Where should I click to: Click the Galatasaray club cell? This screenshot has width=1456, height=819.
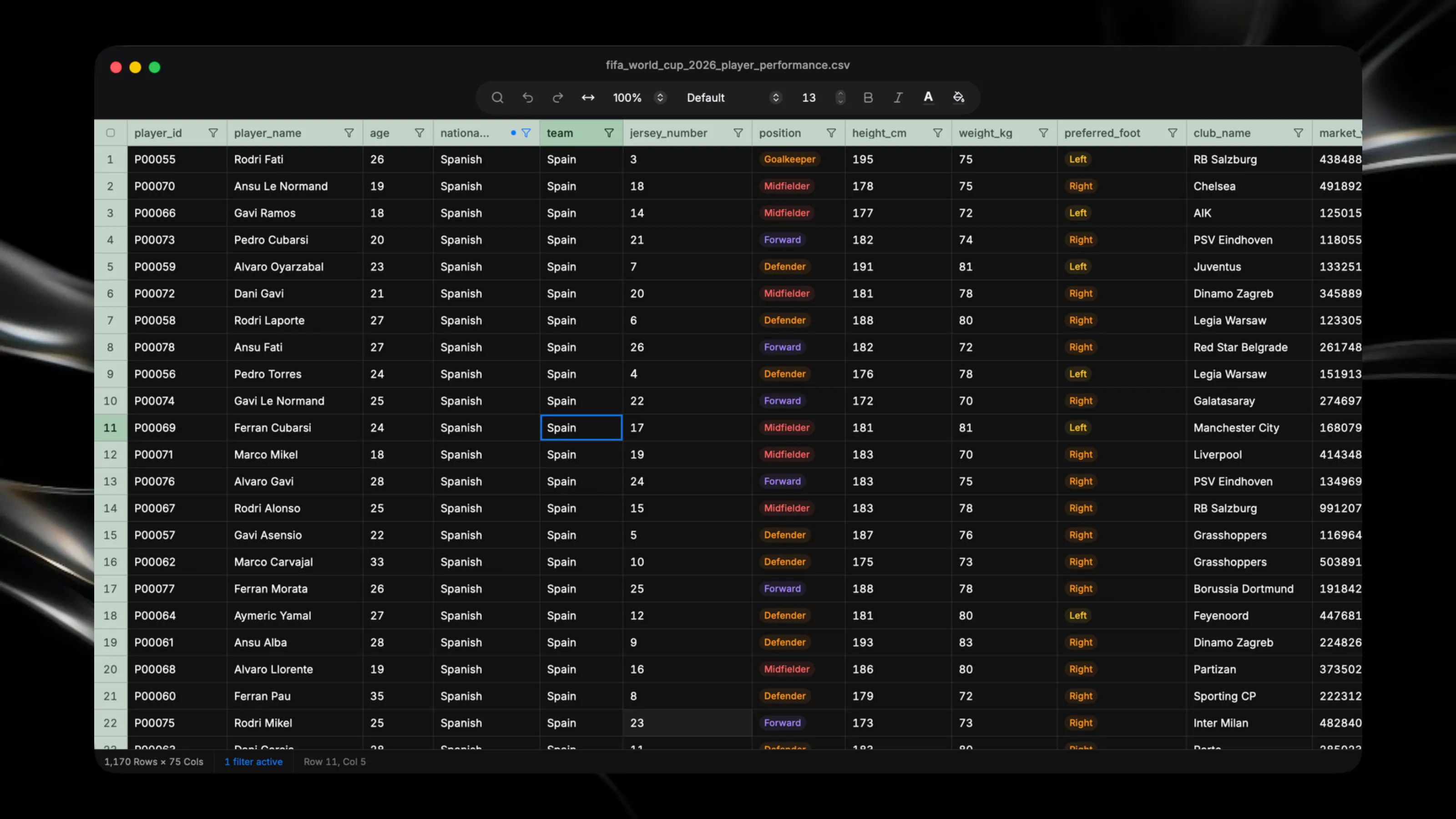click(x=1249, y=401)
